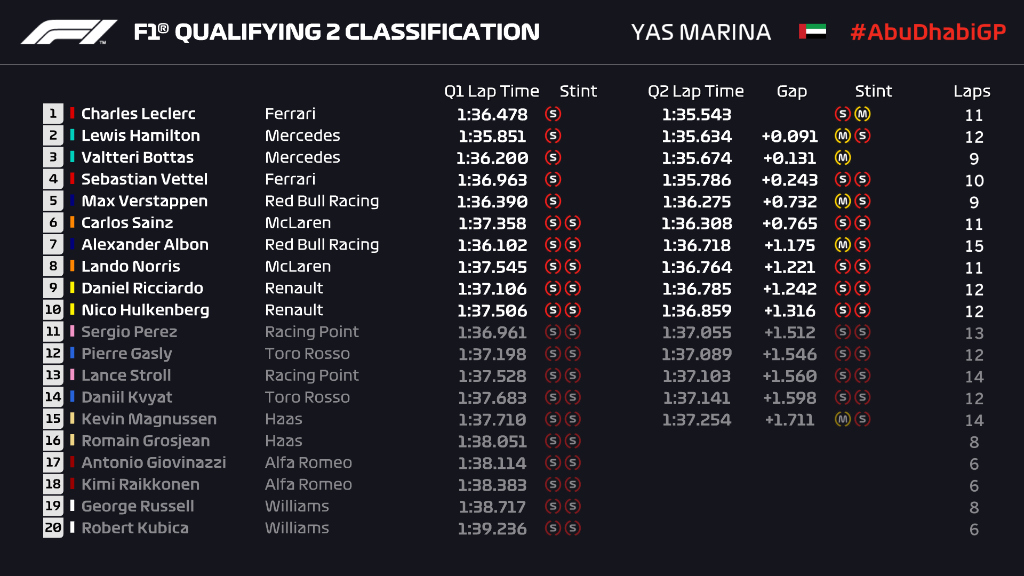Click Hamilton's Q1 soft tyre icon

[553, 136]
